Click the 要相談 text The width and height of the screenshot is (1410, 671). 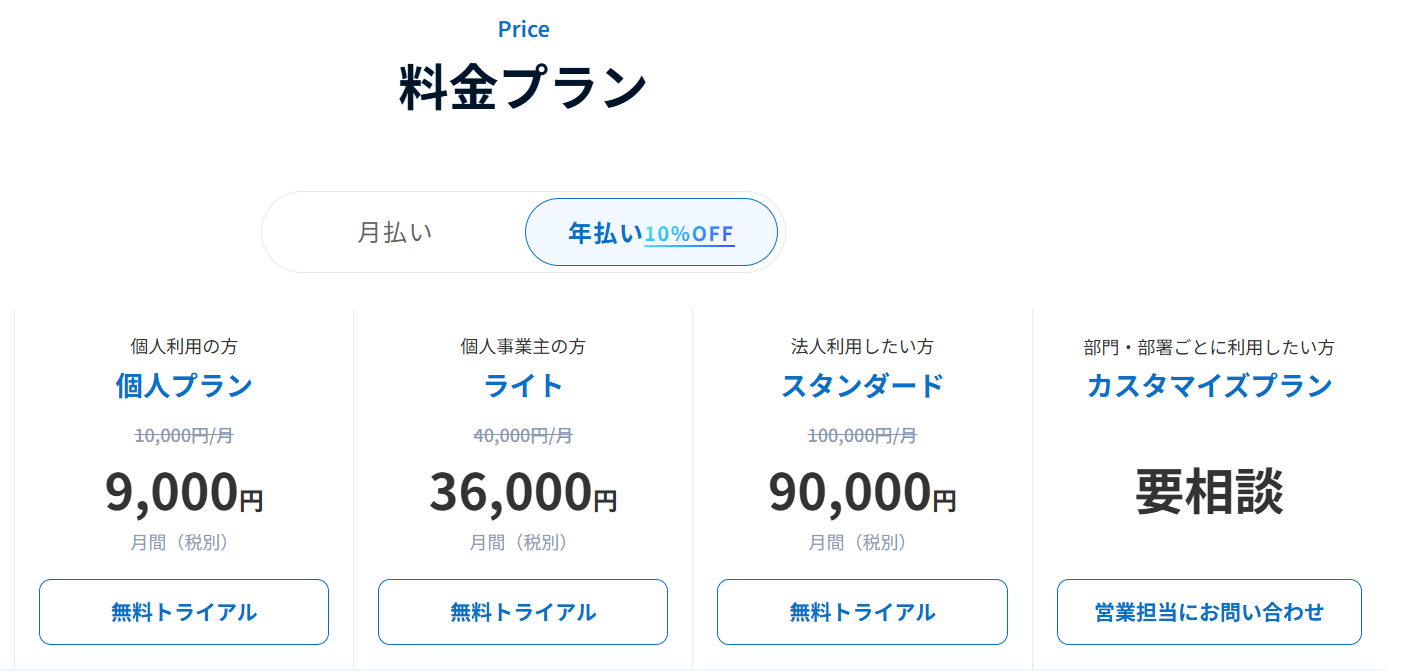click(x=1209, y=492)
